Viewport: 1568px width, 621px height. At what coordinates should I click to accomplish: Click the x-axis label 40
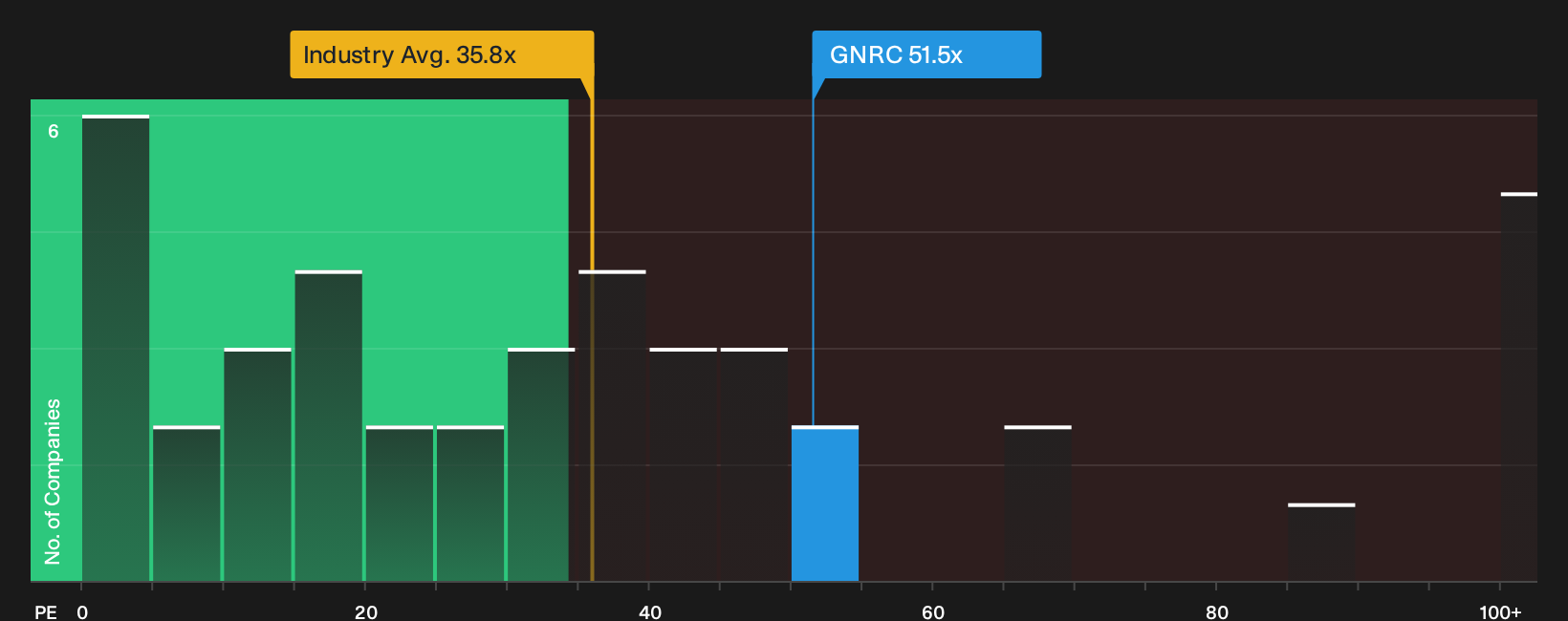[650, 611]
